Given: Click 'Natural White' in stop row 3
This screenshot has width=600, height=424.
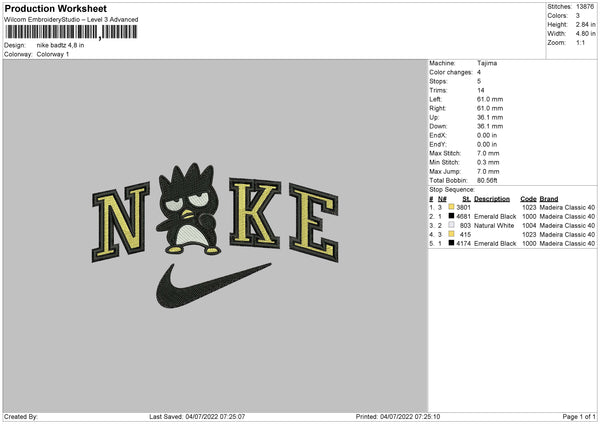Looking at the screenshot, I should [494, 225].
